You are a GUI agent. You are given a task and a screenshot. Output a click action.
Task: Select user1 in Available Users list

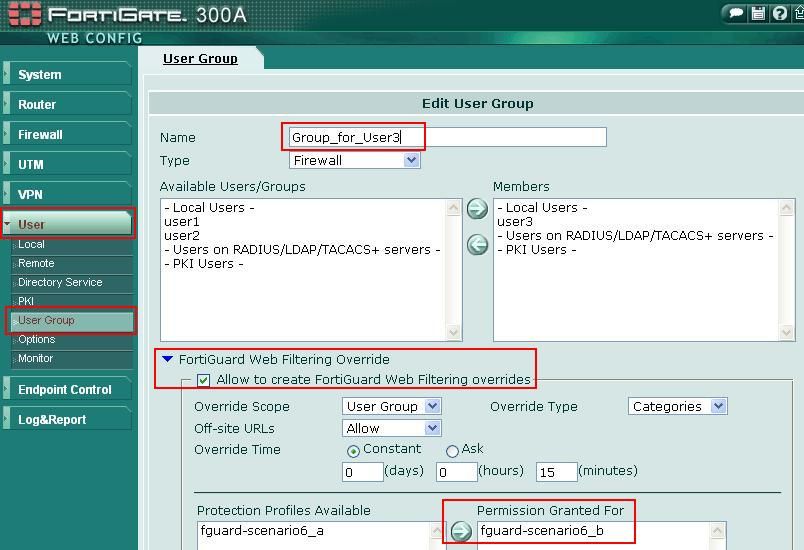coord(182,221)
